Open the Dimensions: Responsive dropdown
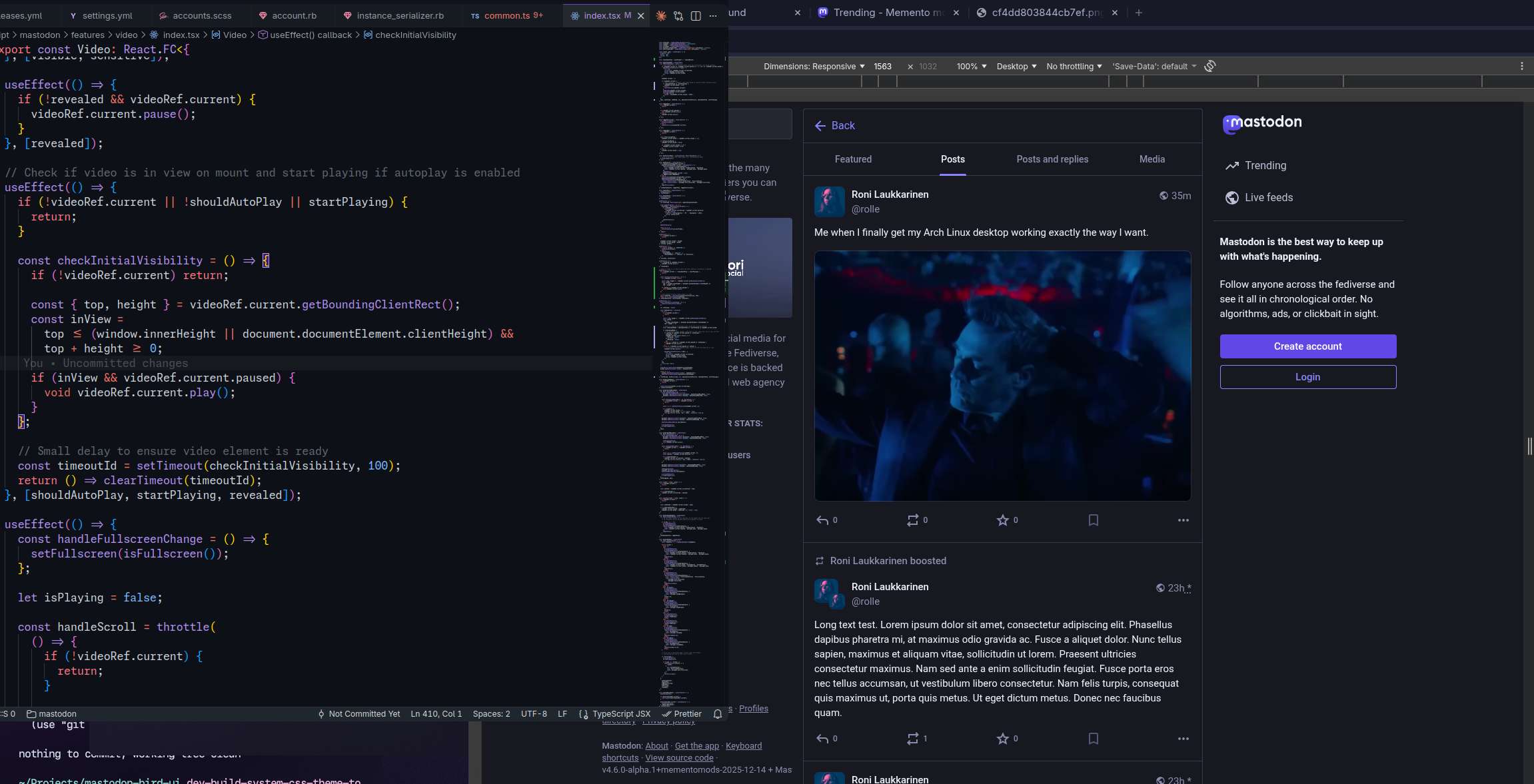The height and width of the screenshot is (784, 1534). click(814, 67)
